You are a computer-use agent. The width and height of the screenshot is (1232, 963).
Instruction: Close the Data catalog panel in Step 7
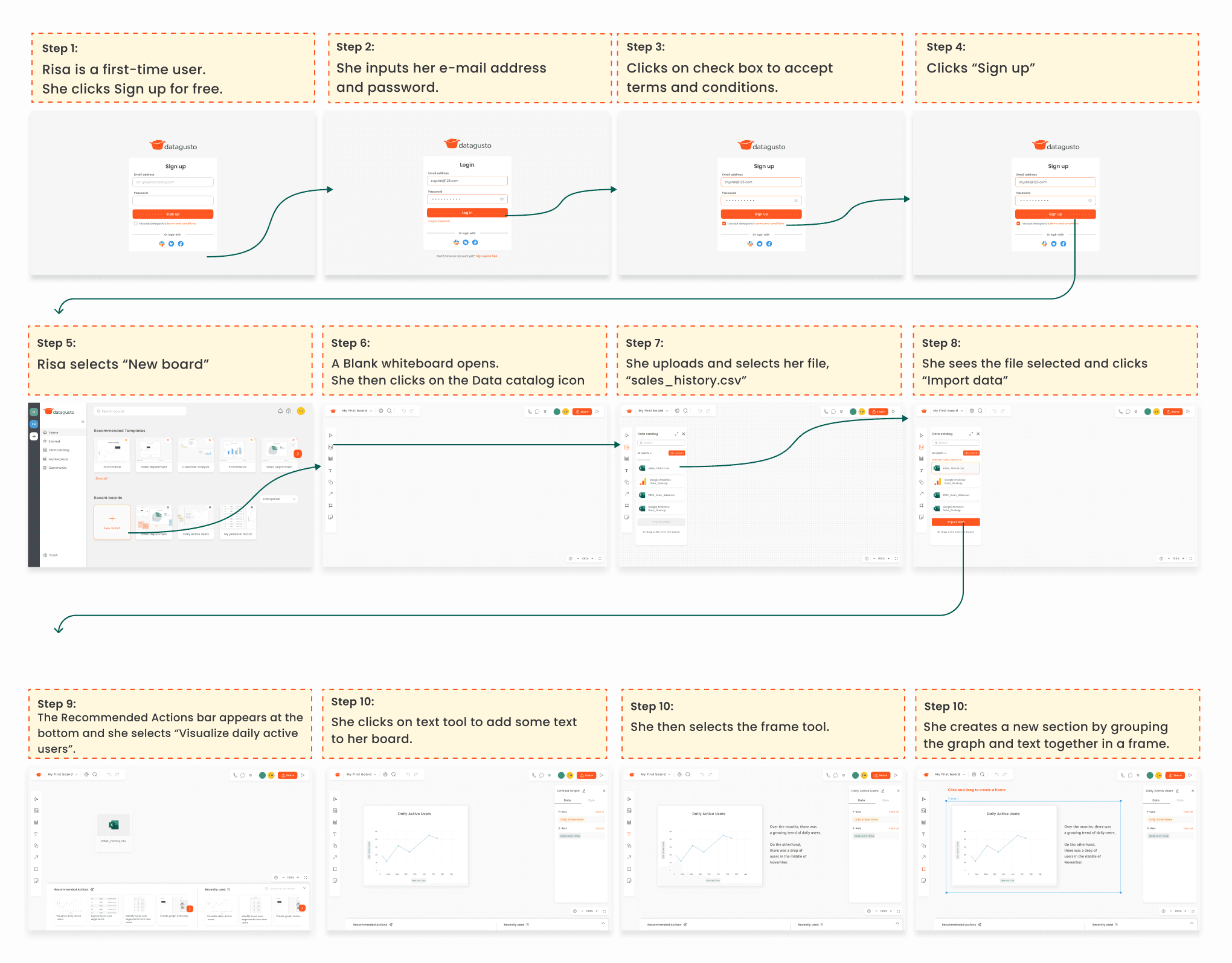tap(684, 434)
